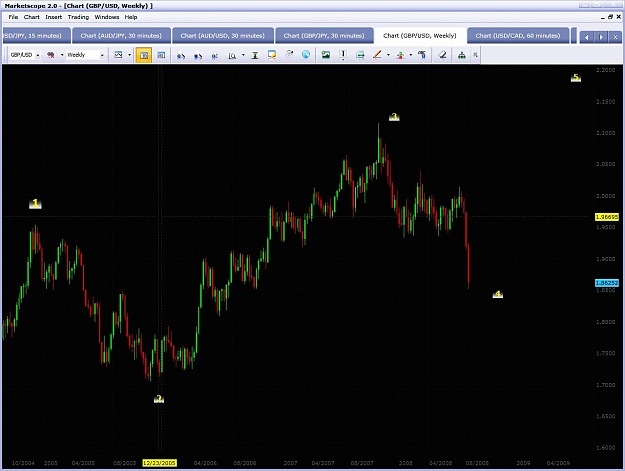The image size is (625, 471).
Task: Switch to USD/CAD 60 minutes chart tab
Action: click(x=518, y=35)
